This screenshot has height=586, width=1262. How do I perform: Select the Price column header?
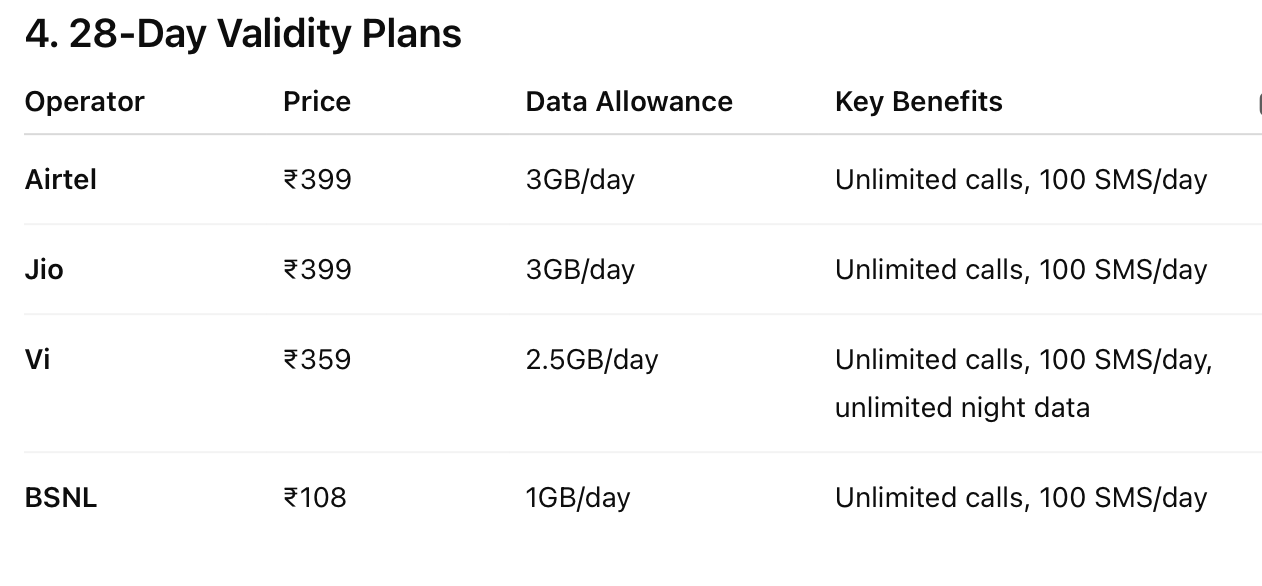pos(317,102)
